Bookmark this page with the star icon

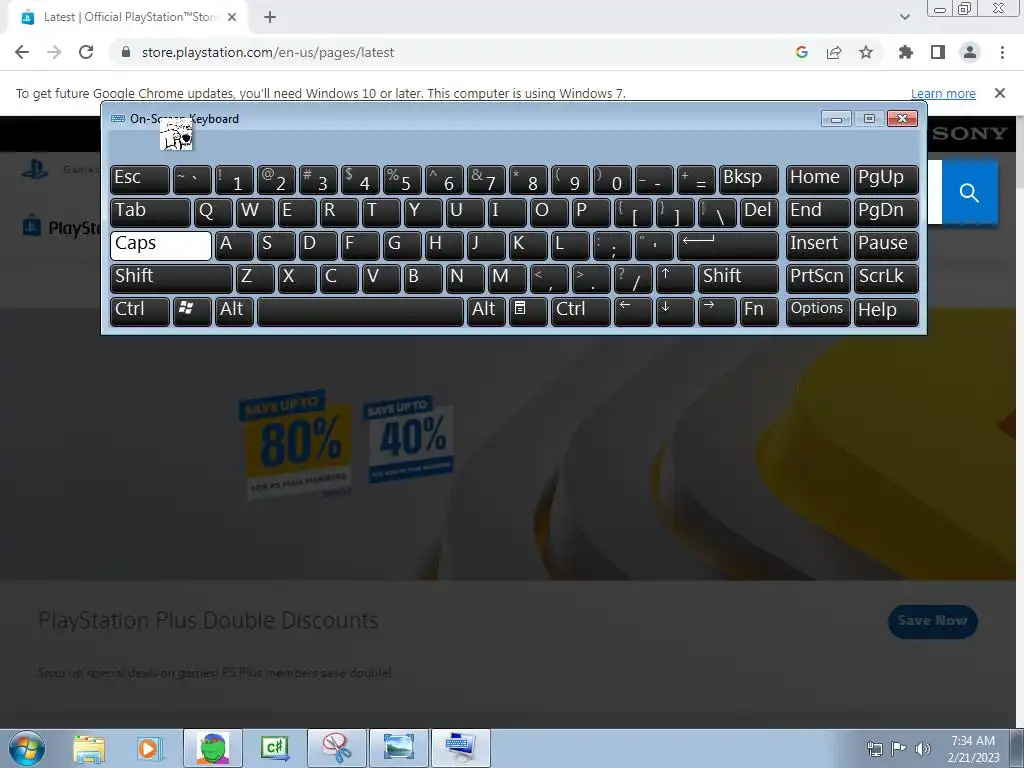pos(866,52)
